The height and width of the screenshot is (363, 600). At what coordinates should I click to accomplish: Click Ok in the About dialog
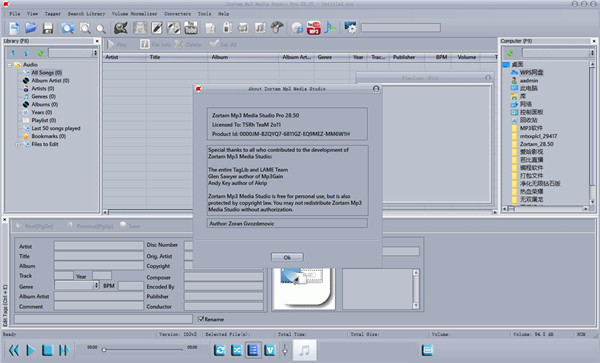287,257
